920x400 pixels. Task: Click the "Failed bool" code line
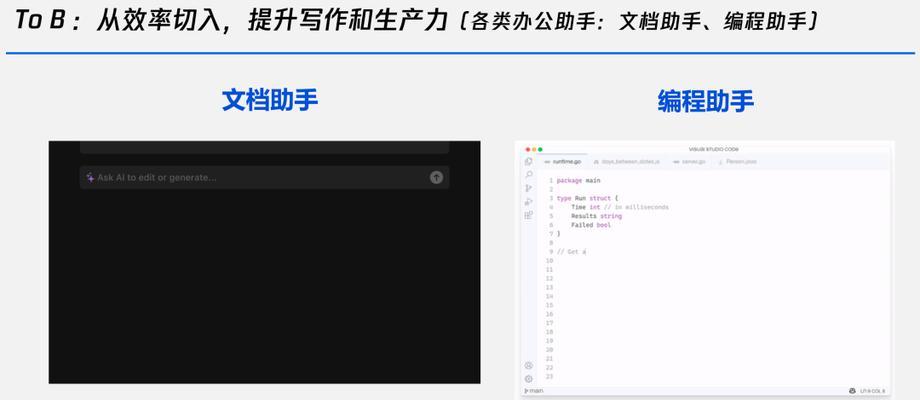(x=591, y=225)
